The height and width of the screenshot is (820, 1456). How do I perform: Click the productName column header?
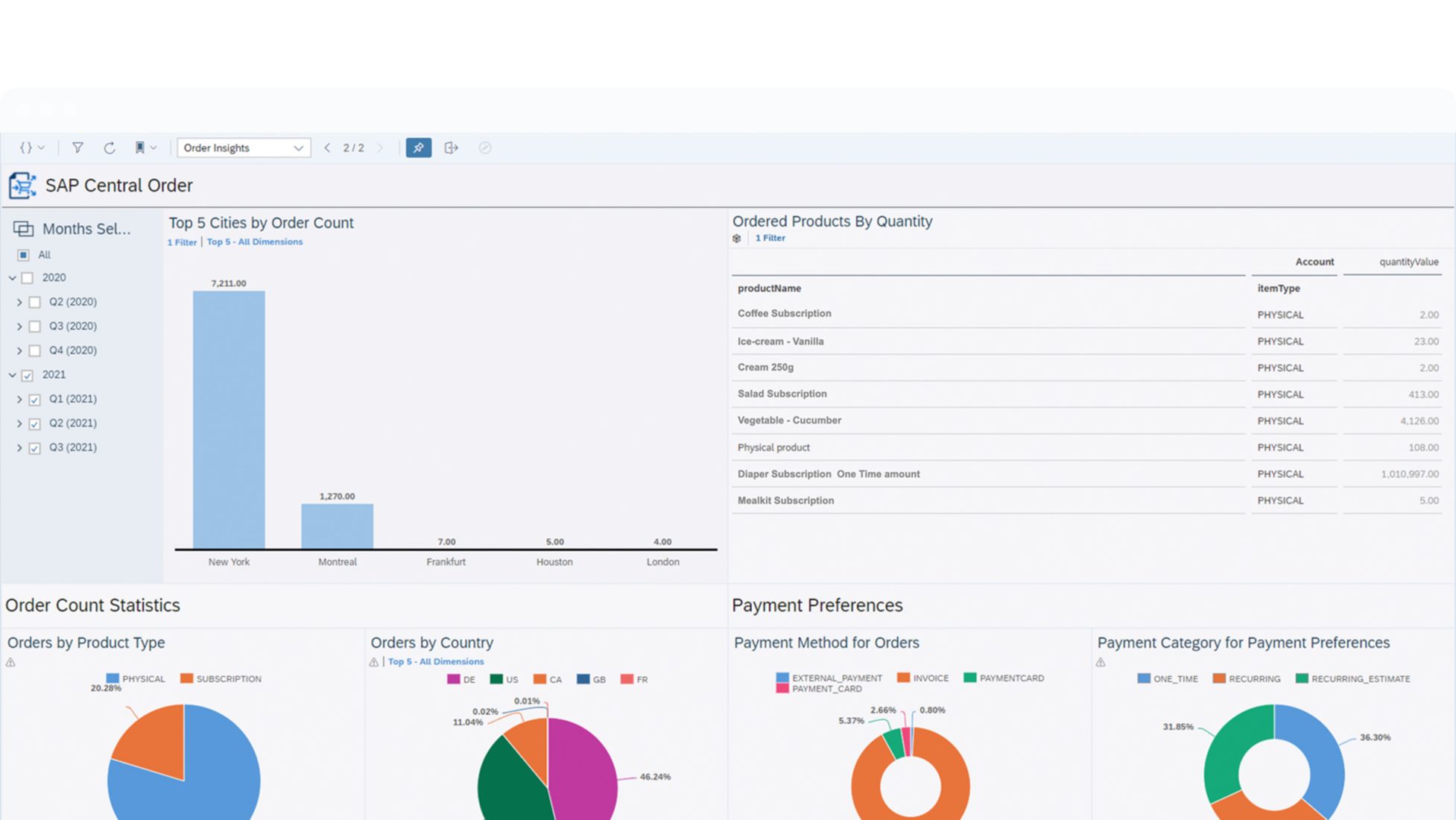point(769,288)
